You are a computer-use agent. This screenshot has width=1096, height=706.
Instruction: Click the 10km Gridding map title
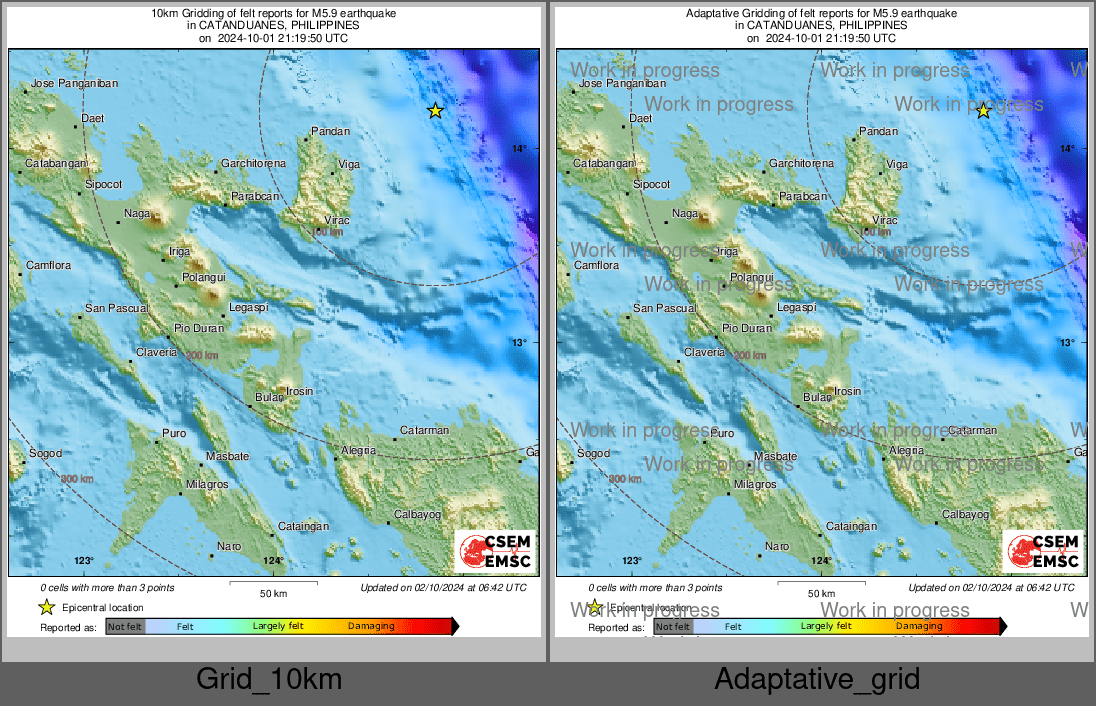(272, 14)
